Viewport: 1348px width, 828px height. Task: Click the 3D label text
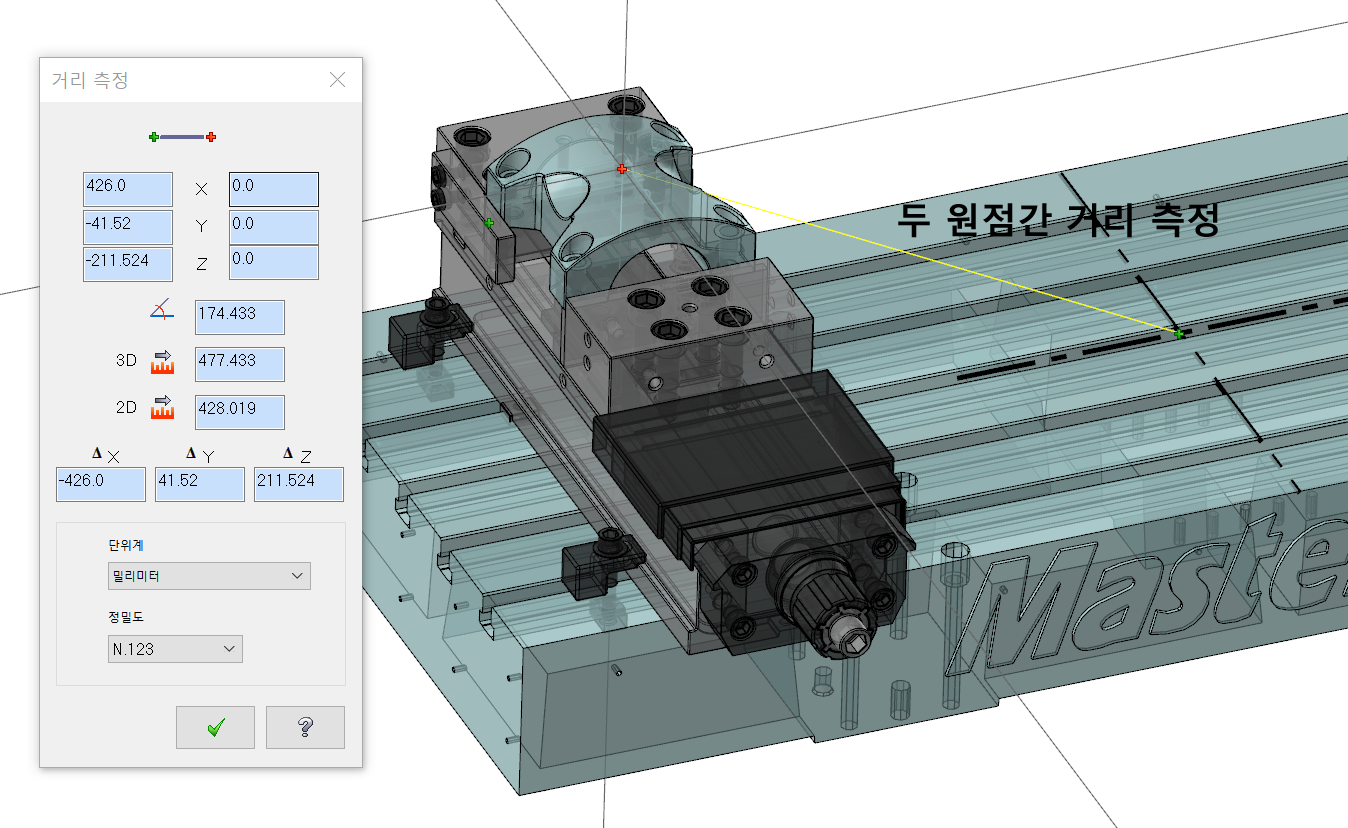click(x=126, y=361)
